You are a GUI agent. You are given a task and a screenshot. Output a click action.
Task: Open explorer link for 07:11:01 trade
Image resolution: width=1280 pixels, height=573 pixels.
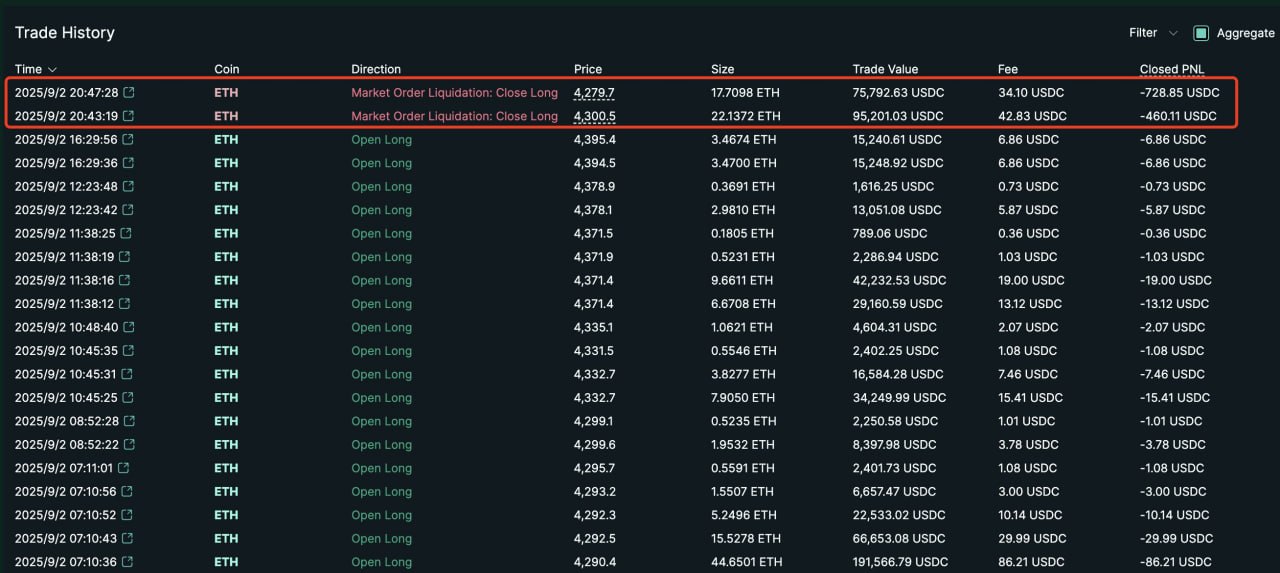(x=124, y=468)
